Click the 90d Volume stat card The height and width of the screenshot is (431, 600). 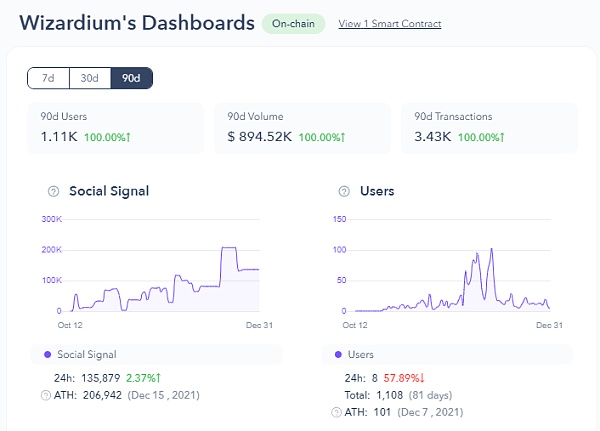(300, 127)
